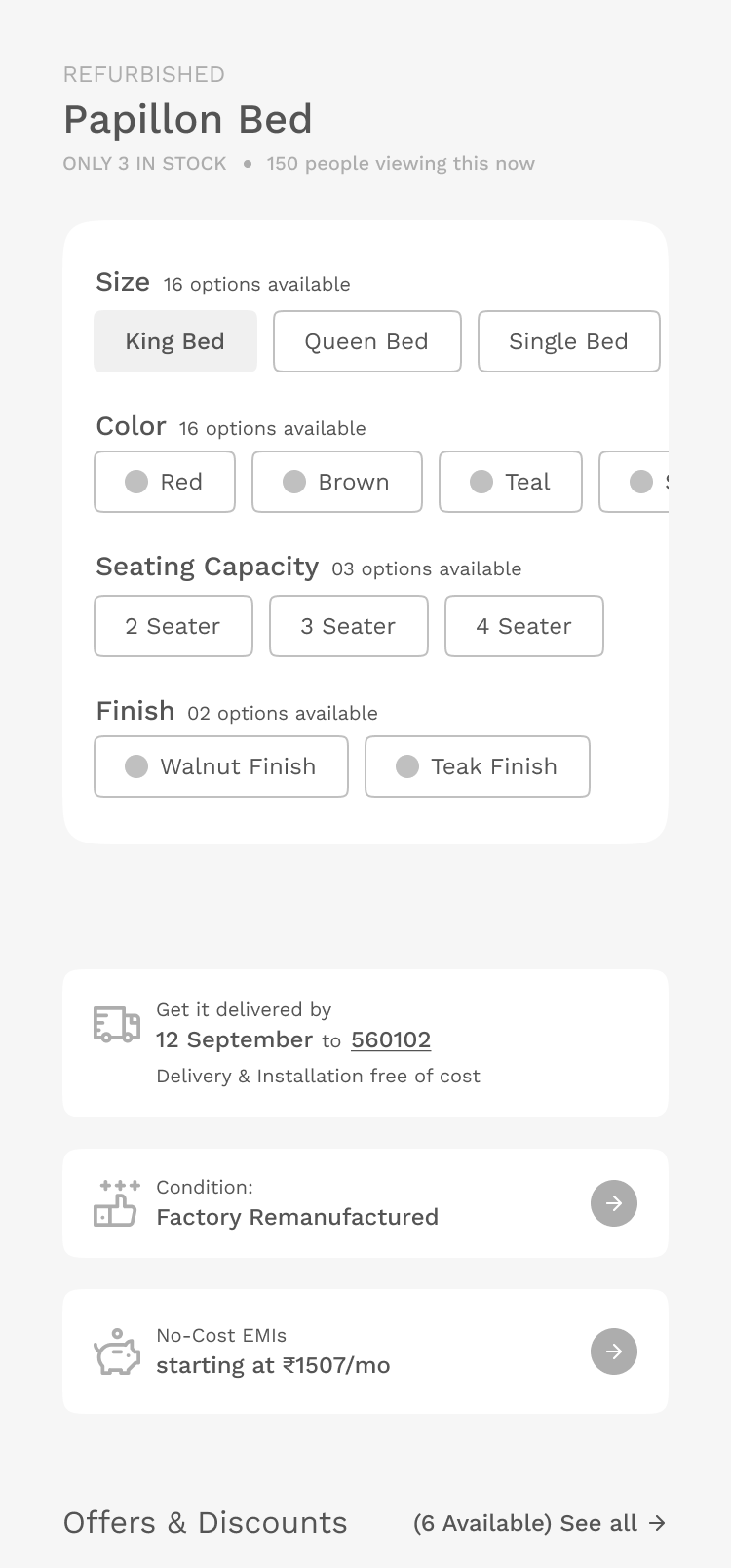Image resolution: width=731 pixels, height=1568 pixels.
Task: Choose Single Bed size
Action: pos(568,341)
